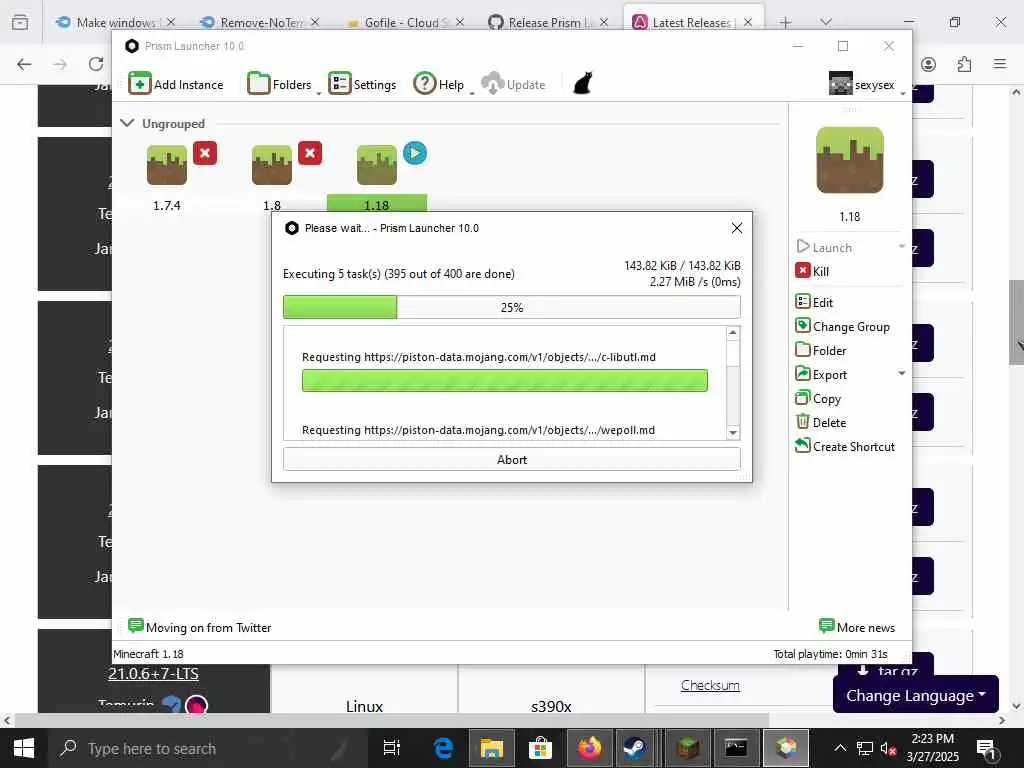Abort the running tasks

tap(512, 459)
